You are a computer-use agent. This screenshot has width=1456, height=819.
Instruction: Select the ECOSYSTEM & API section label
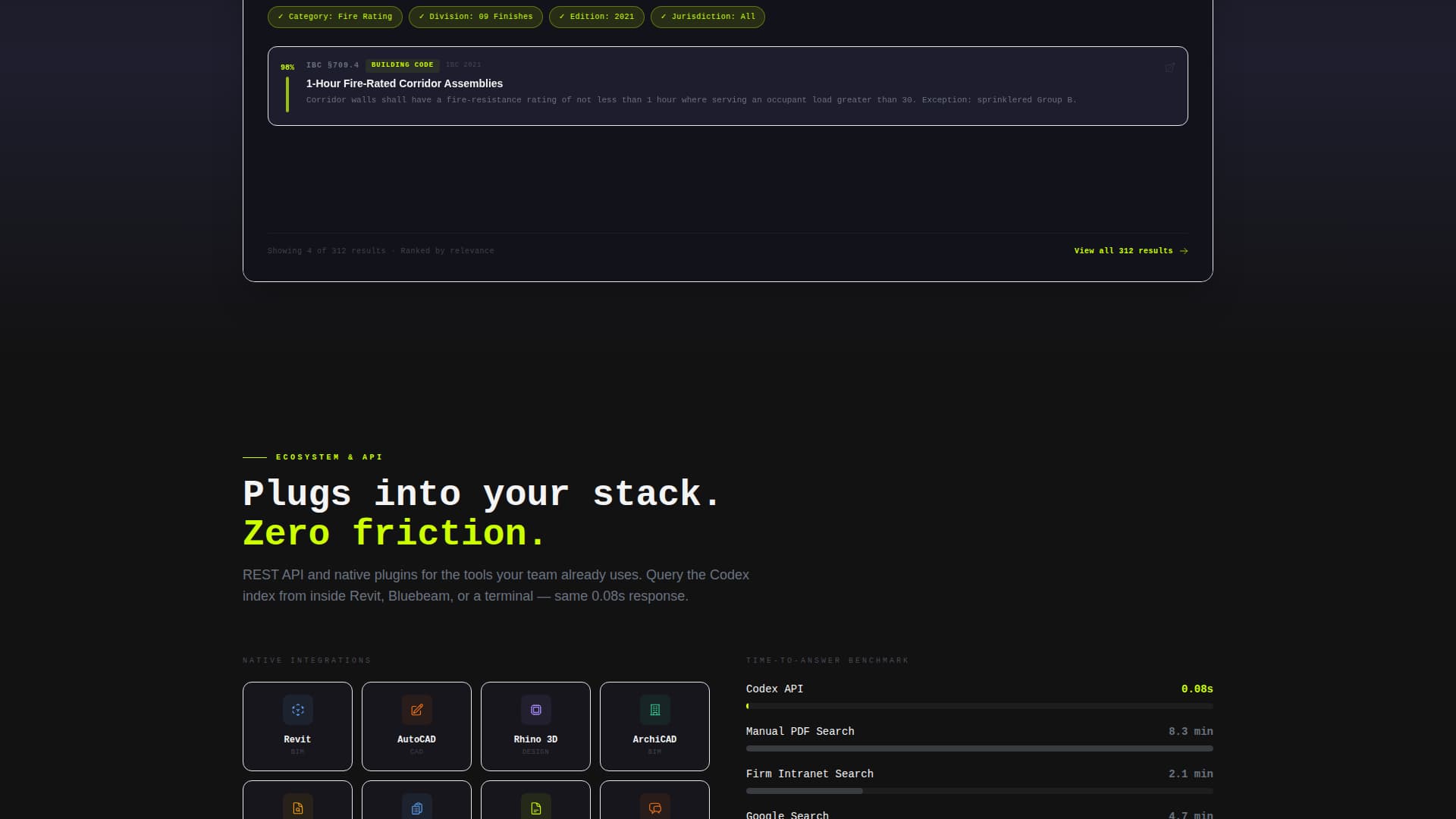click(329, 457)
